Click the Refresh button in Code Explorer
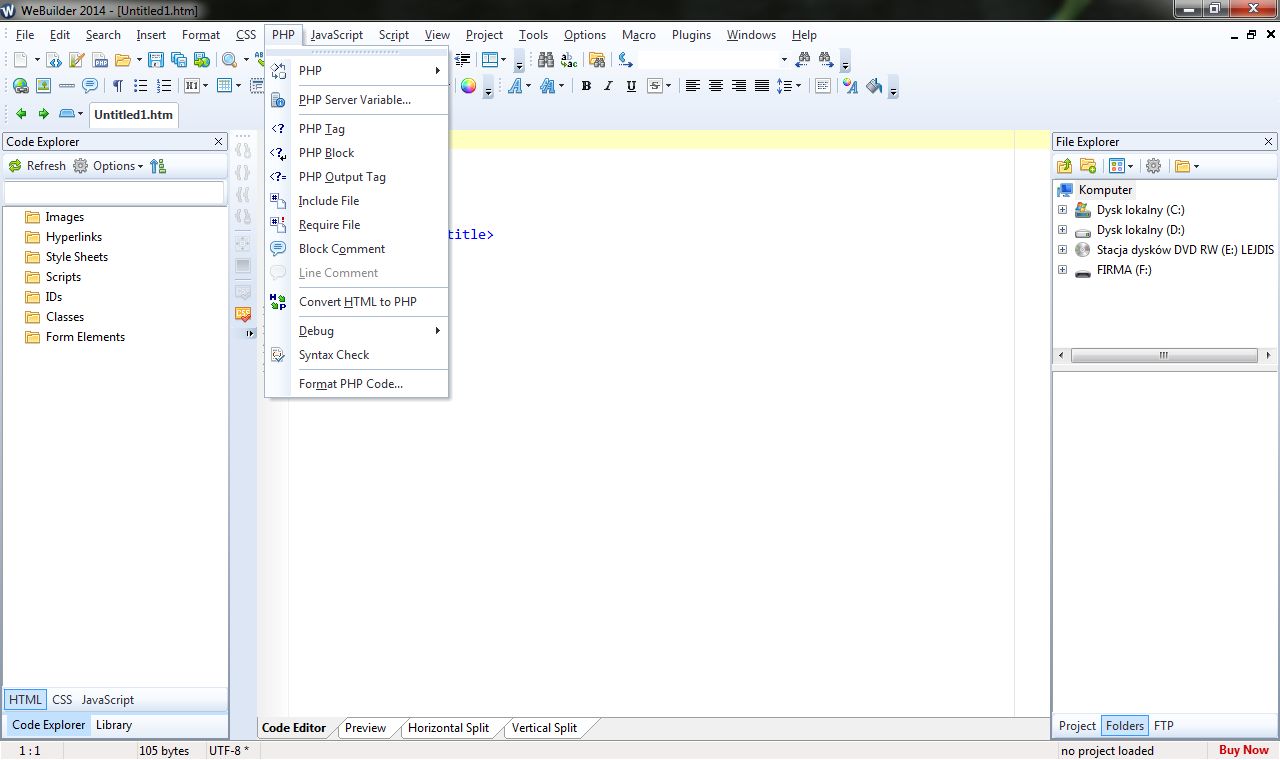Image resolution: width=1280 pixels, height=760 pixels. [x=36, y=166]
